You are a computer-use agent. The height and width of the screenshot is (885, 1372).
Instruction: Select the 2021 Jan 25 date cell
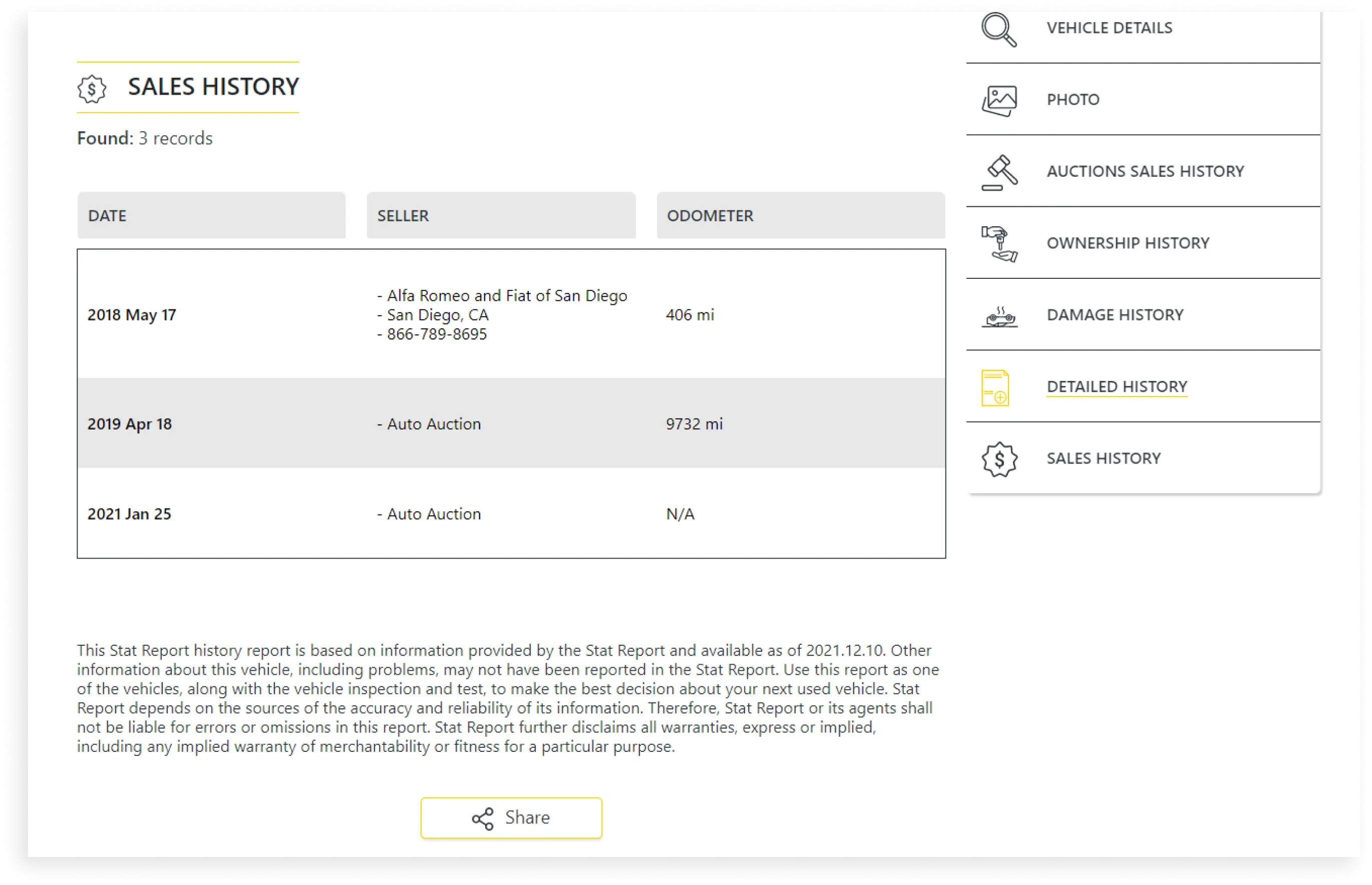[x=129, y=514]
